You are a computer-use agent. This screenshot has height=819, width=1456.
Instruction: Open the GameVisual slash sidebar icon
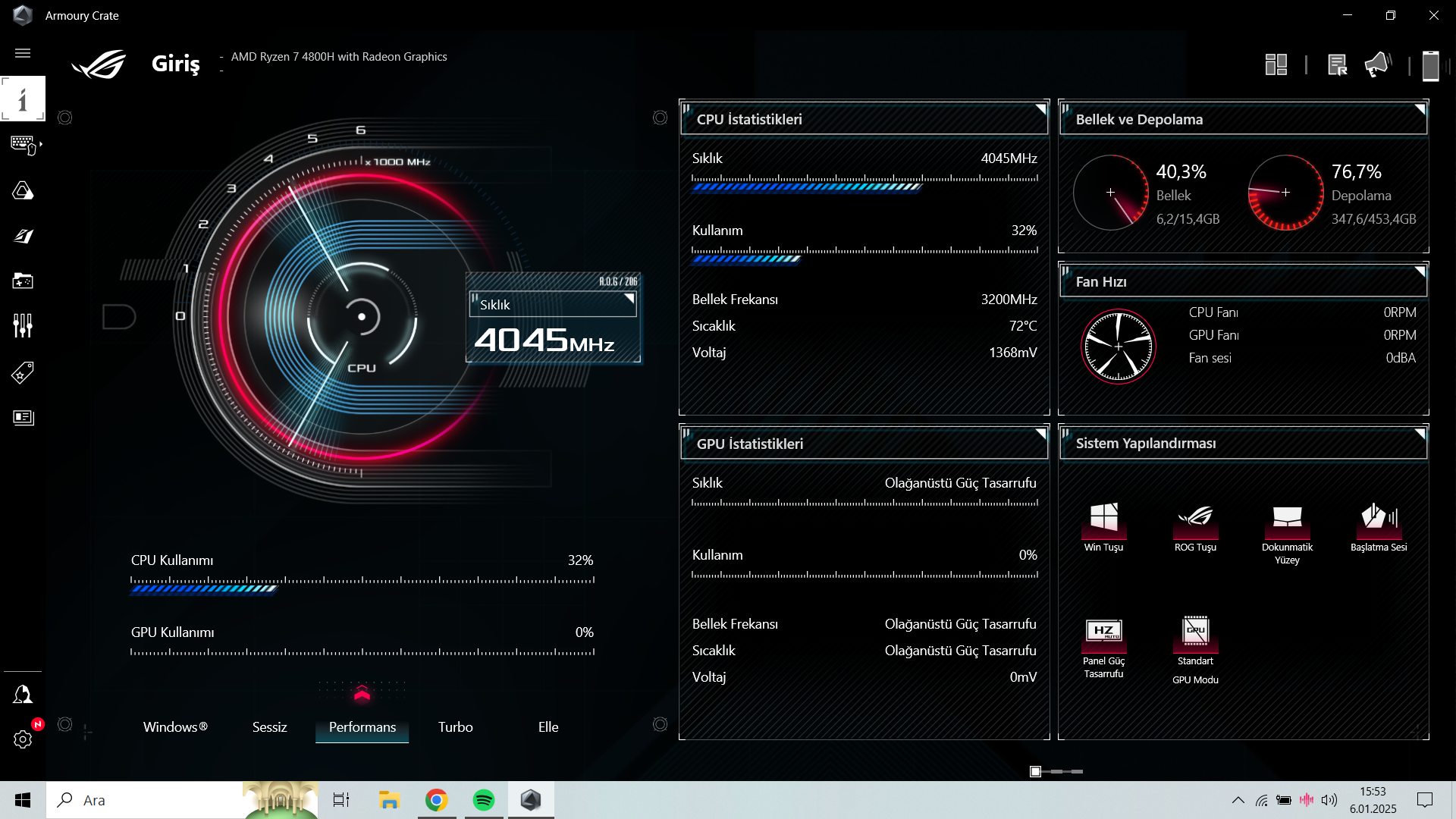point(23,236)
